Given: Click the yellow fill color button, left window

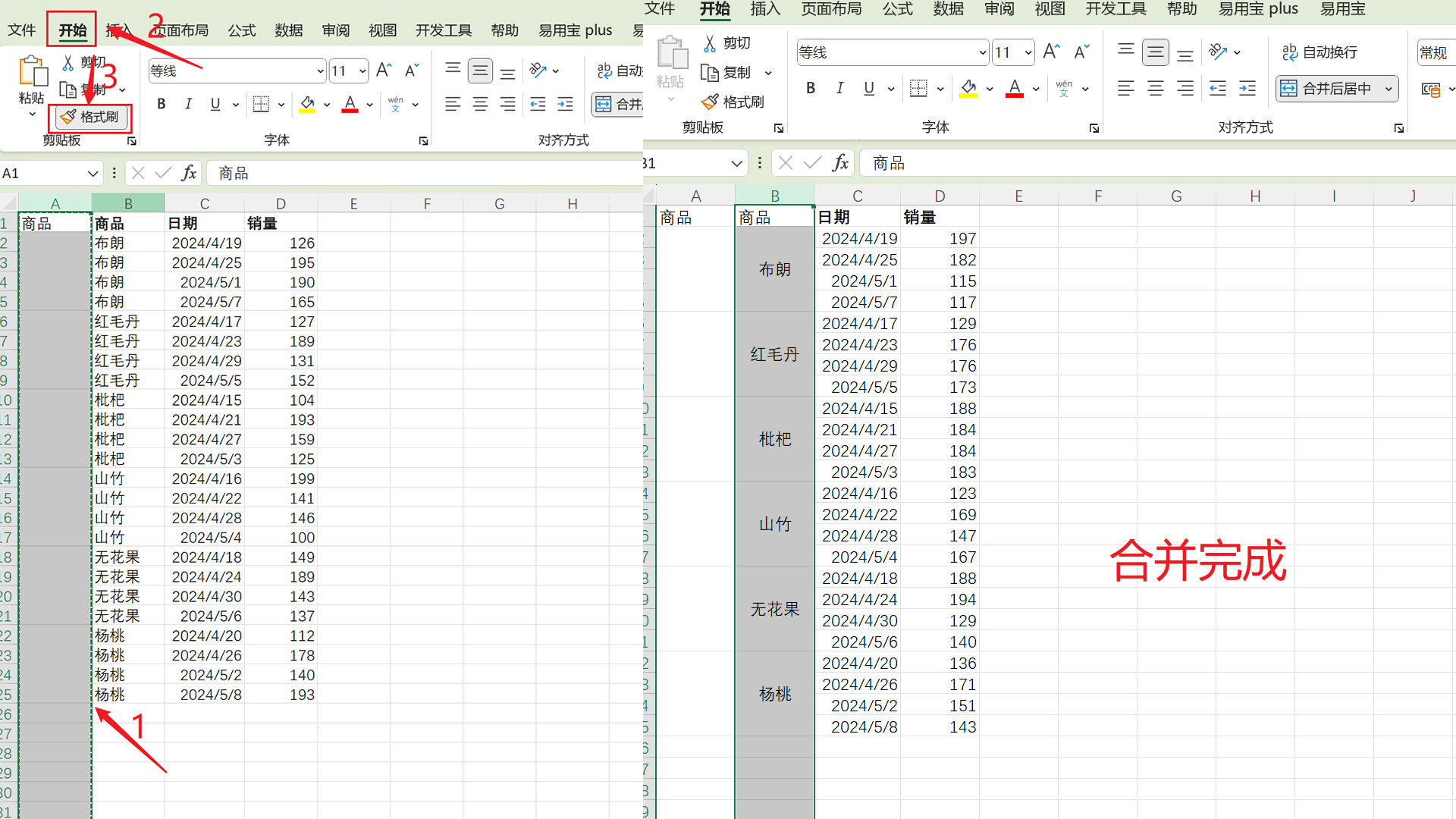Looking at the screenshot, I should [x=307, y=104].
